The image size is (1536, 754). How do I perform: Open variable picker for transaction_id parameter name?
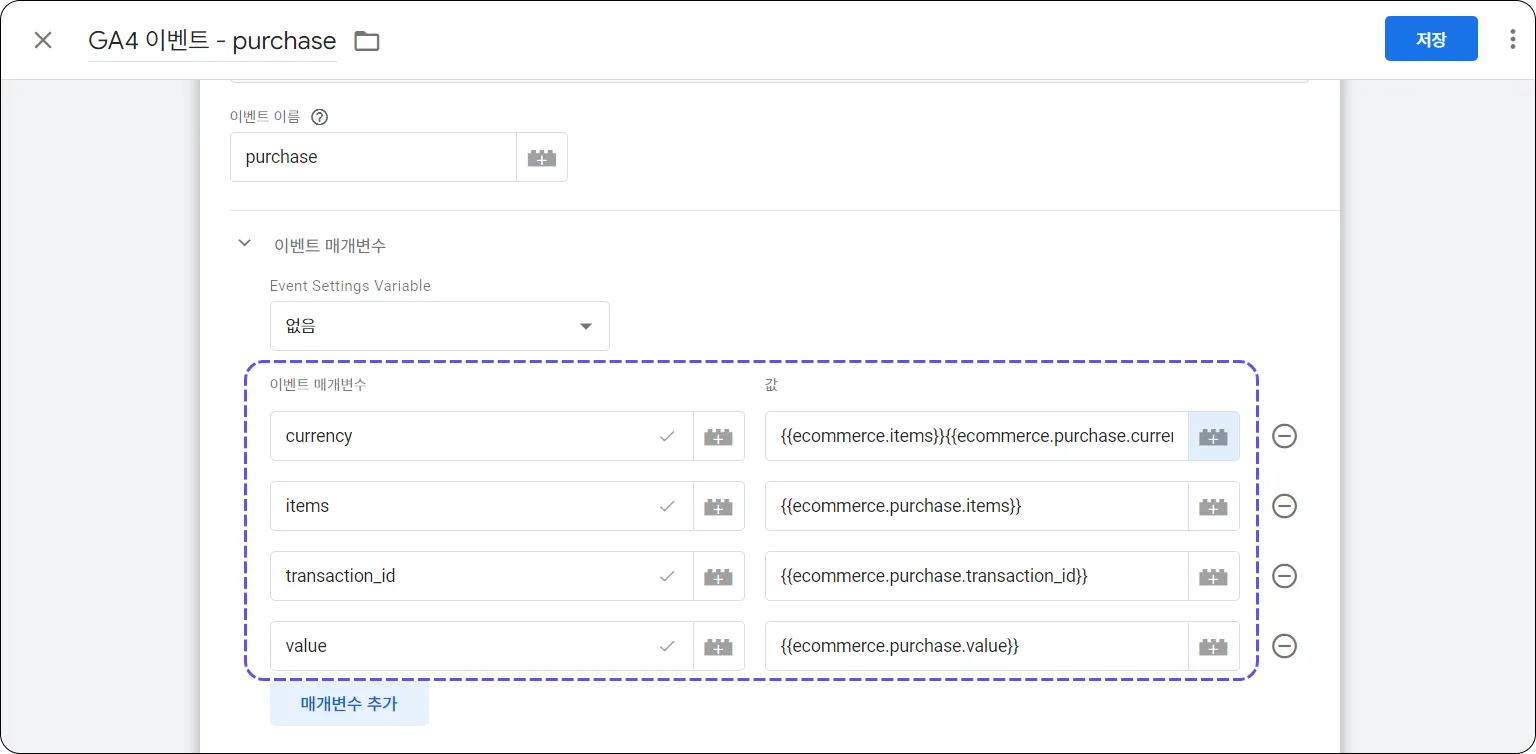718,576
